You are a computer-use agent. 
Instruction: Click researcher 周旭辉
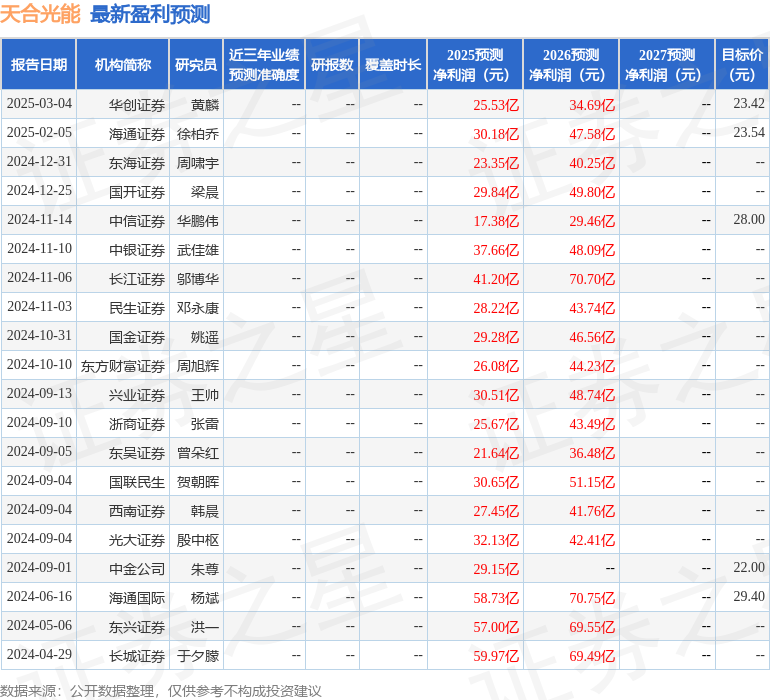198,366
